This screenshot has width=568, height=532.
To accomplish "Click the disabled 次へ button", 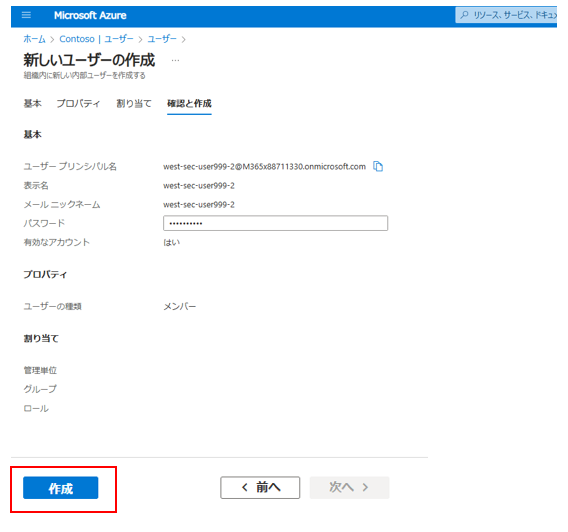I will [x=349, y=487].
